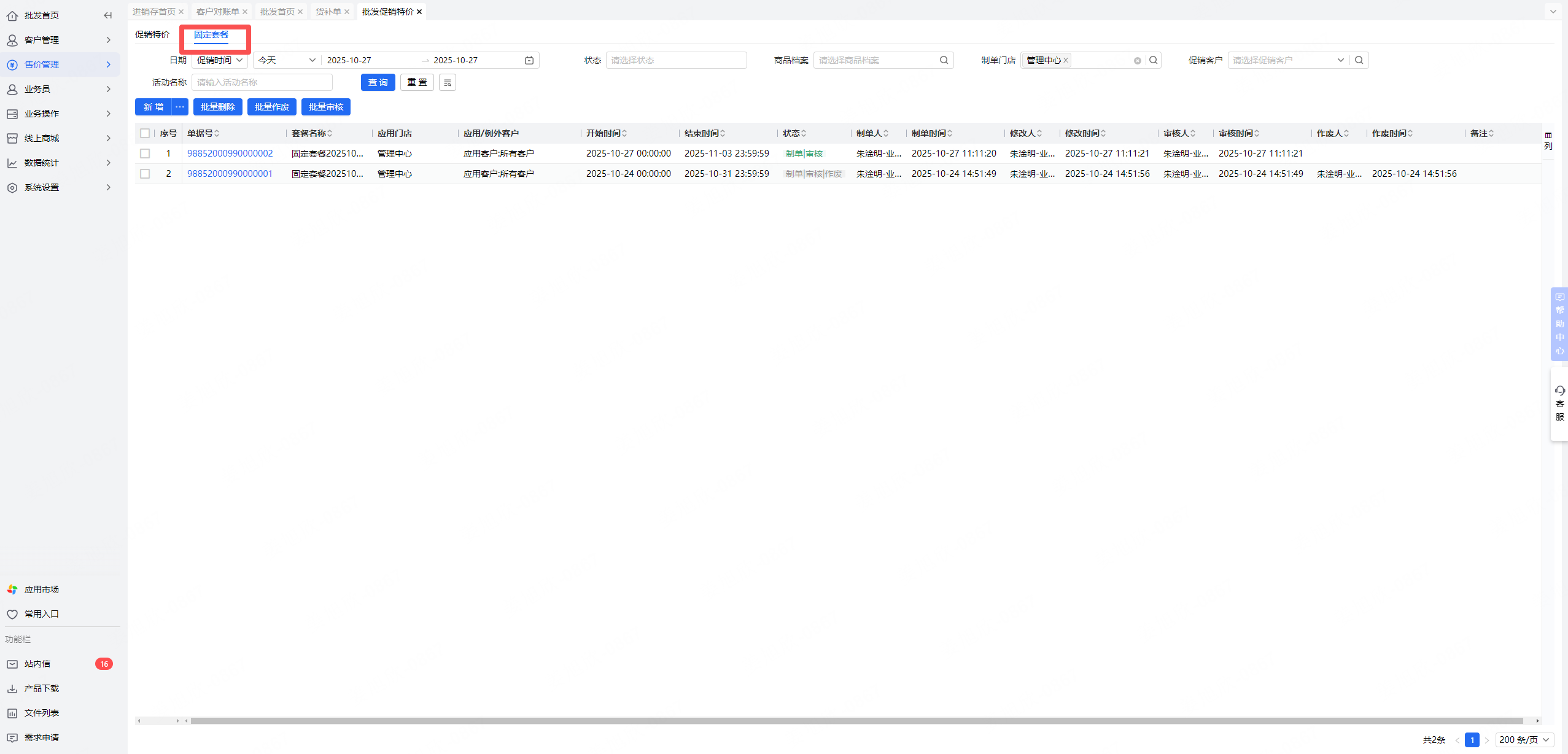Click ellipsis more button next to 新增
The width and height of the screenshot is (1568, 754).
(x=180, y=107)
